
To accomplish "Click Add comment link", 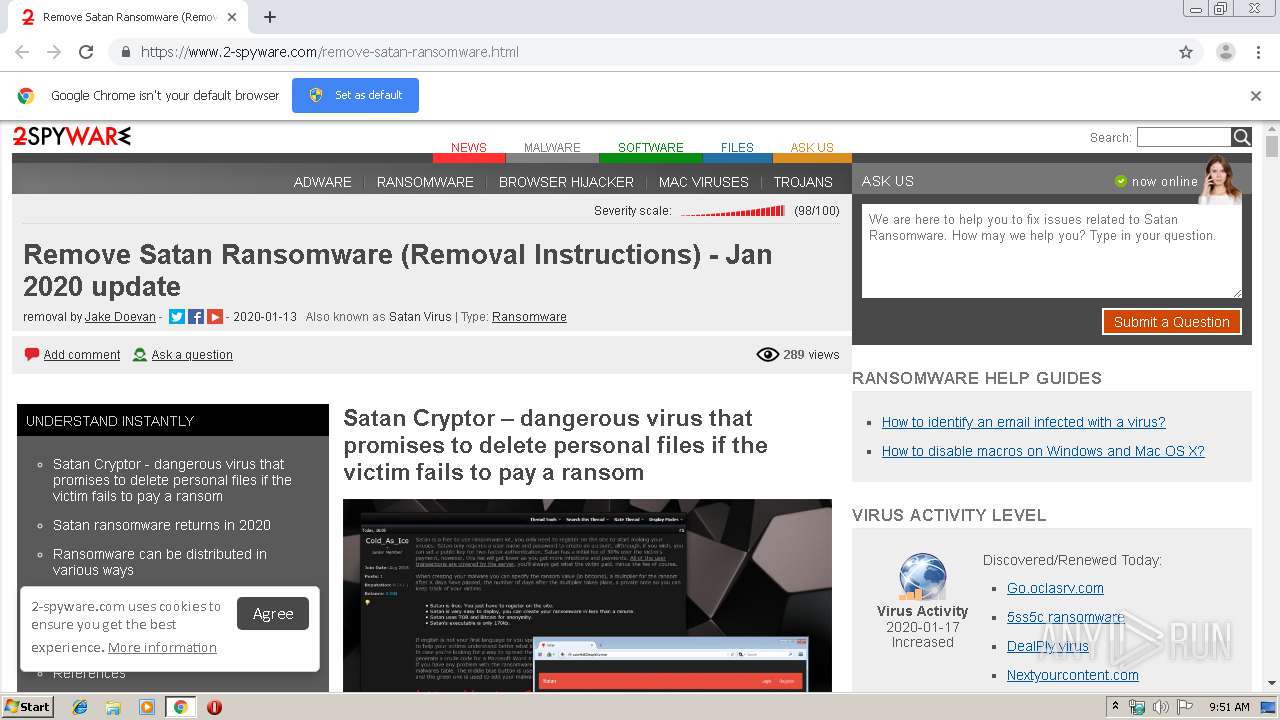I will coord(82,355).
